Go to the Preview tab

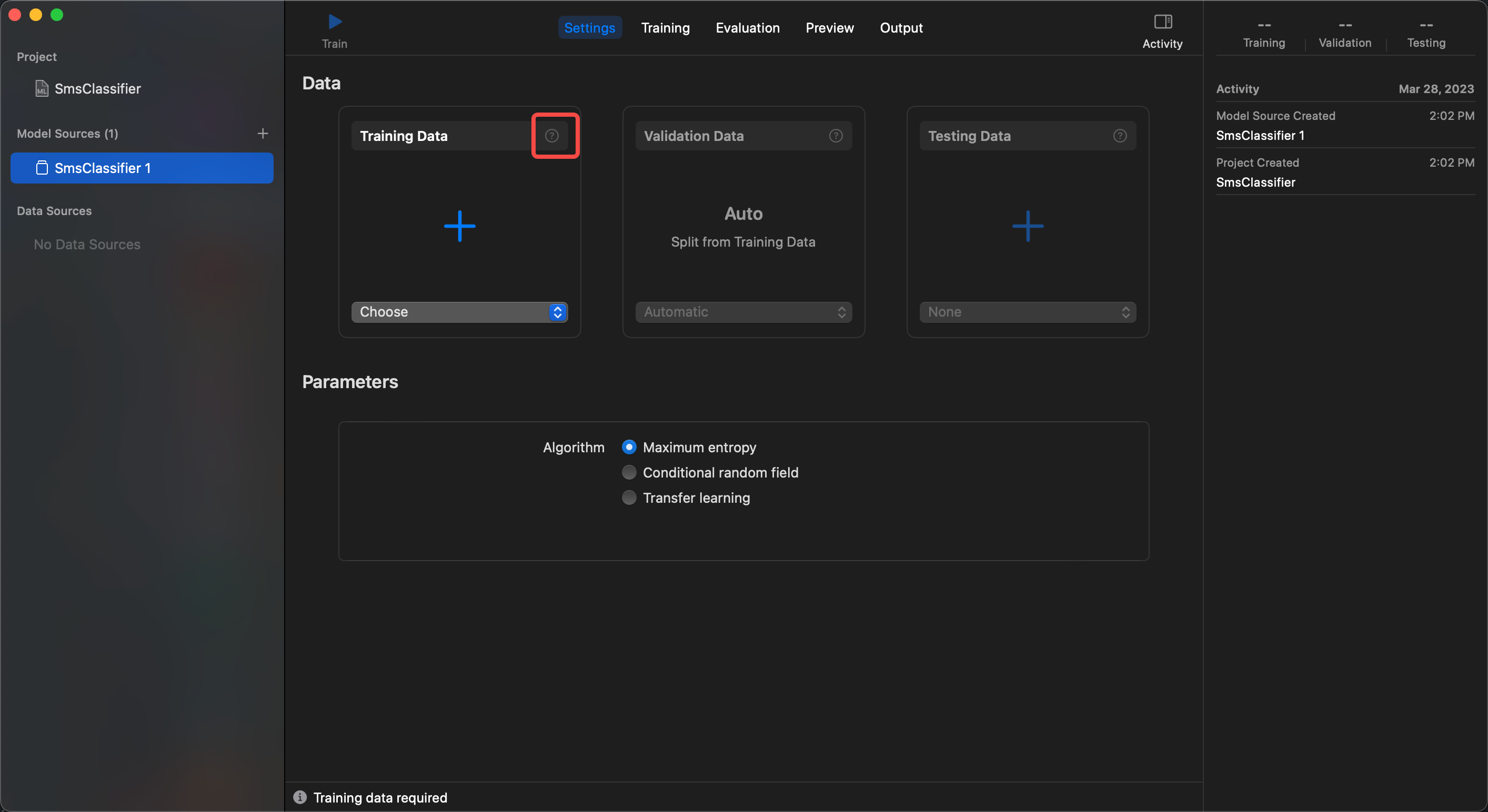click(x=829, y=28)
